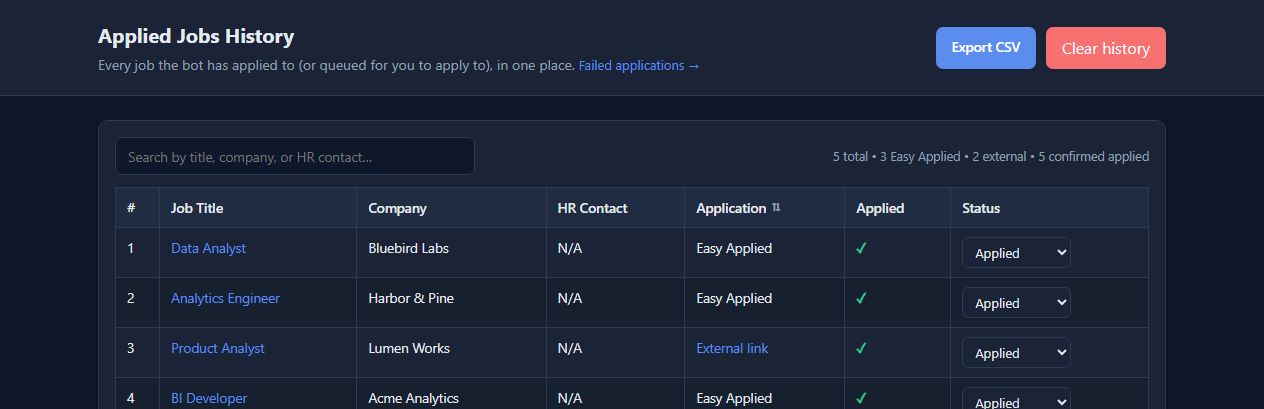Click the N/A contact for Bluebird Labs

pyautogui.click(x=570, y=248)
